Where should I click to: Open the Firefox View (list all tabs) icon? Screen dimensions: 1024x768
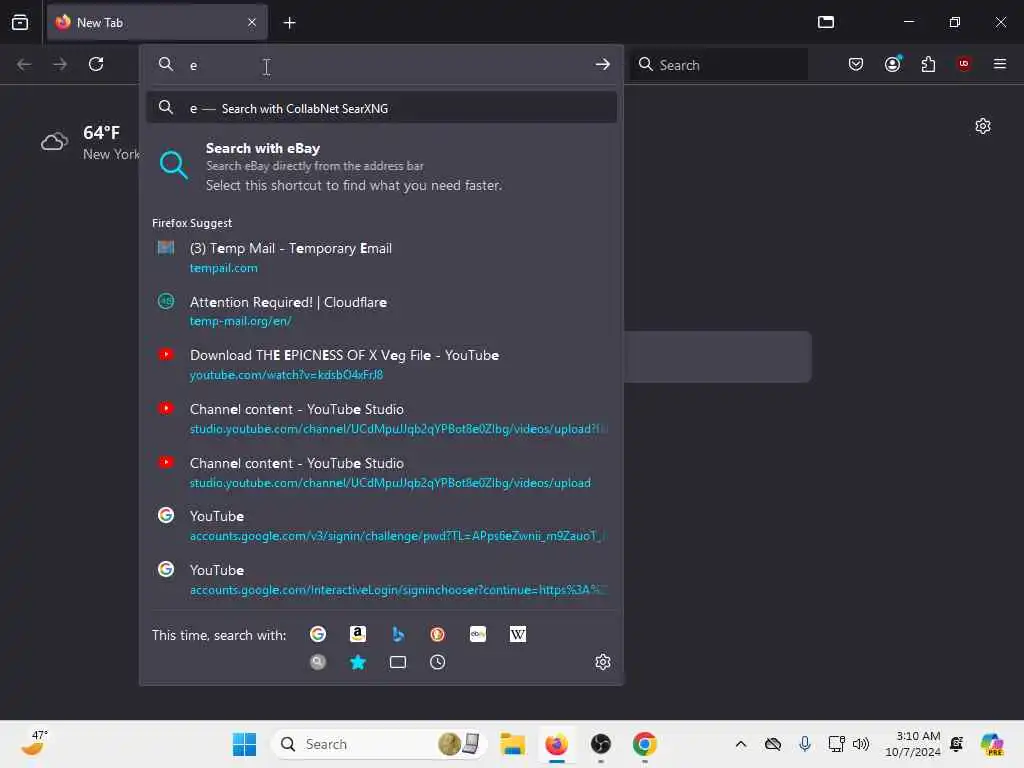point(20,22)
